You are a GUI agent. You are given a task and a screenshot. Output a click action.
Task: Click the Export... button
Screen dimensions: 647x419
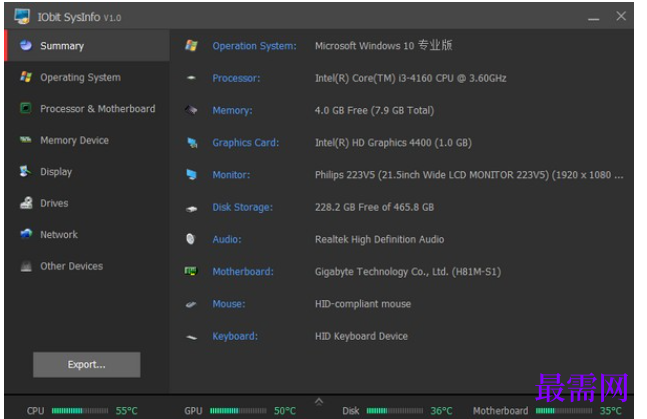pyautogui.click(x=87, y=365)
